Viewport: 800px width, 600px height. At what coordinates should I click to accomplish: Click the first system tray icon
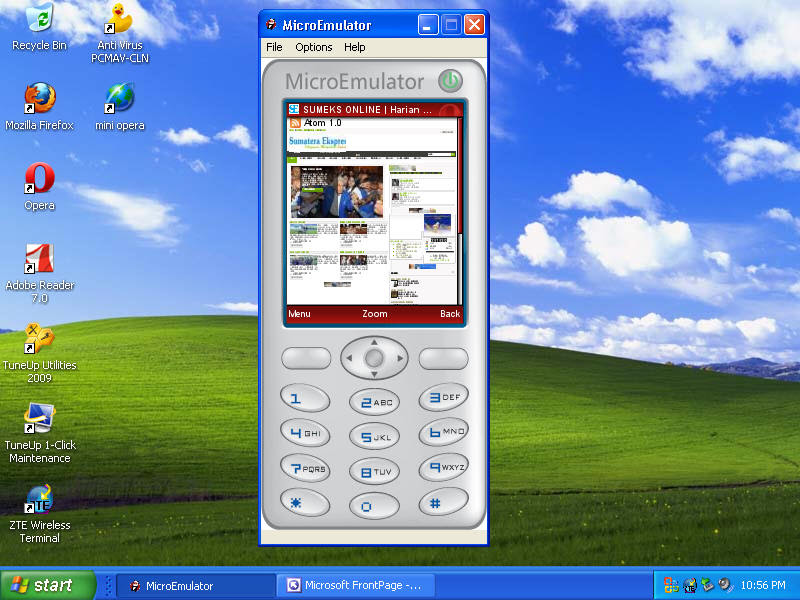click(671, 585)
